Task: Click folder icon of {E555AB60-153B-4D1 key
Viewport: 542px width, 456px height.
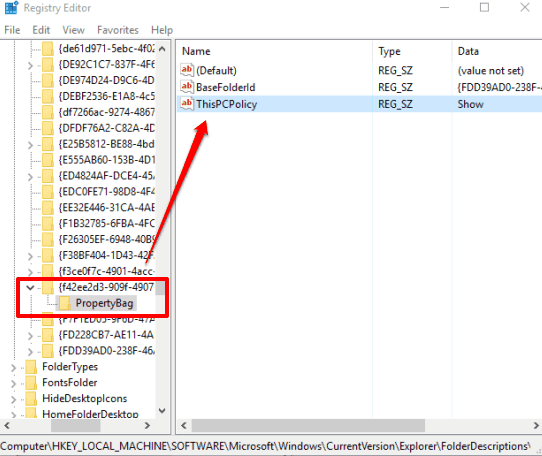Action: point(48,160)
